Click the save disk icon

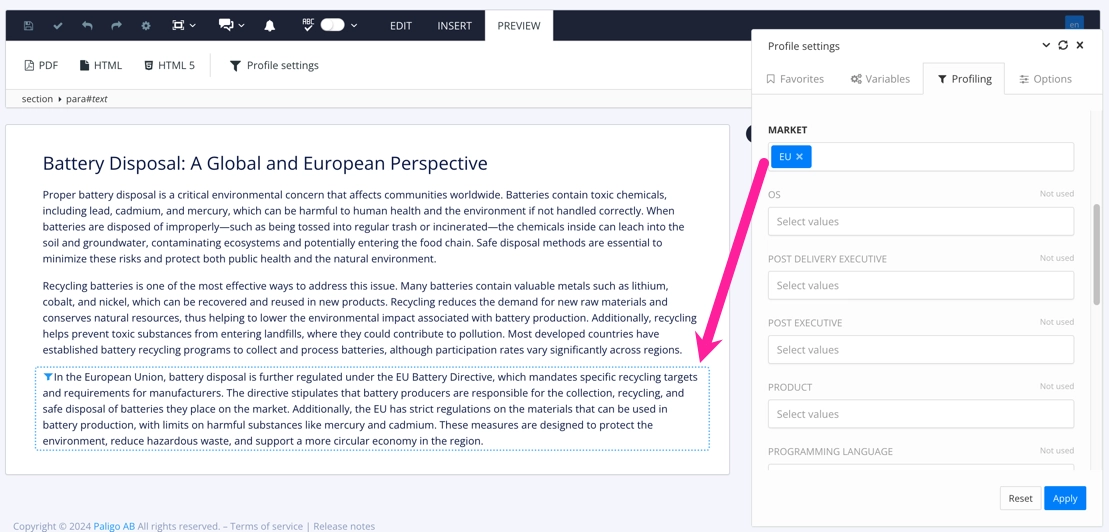(28, 25)
